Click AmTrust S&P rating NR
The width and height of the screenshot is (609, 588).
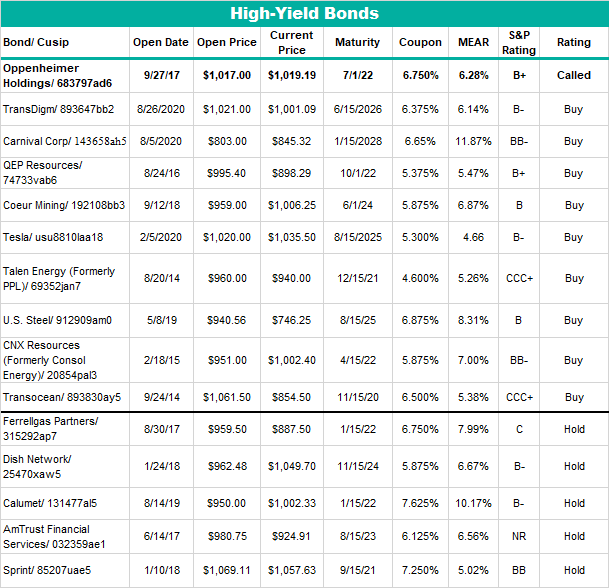[519, 536]
